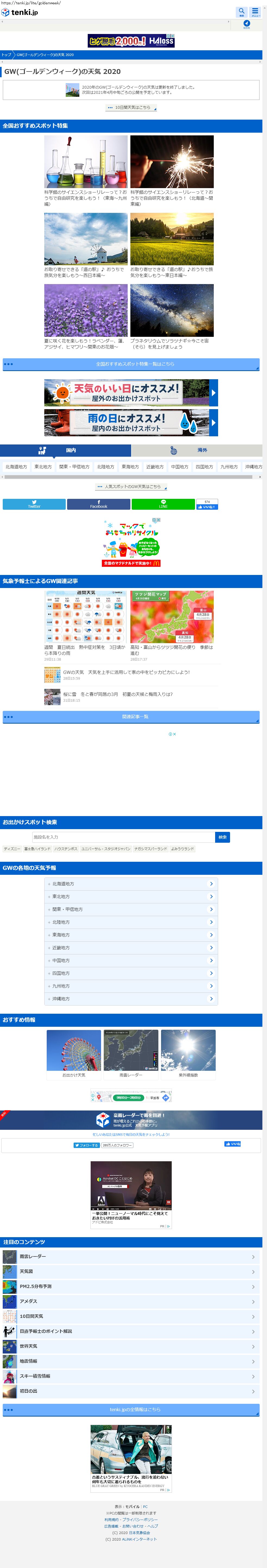Share via Facebook button
The height and width of the screenshot is (1568, 267).
point(99,504)
